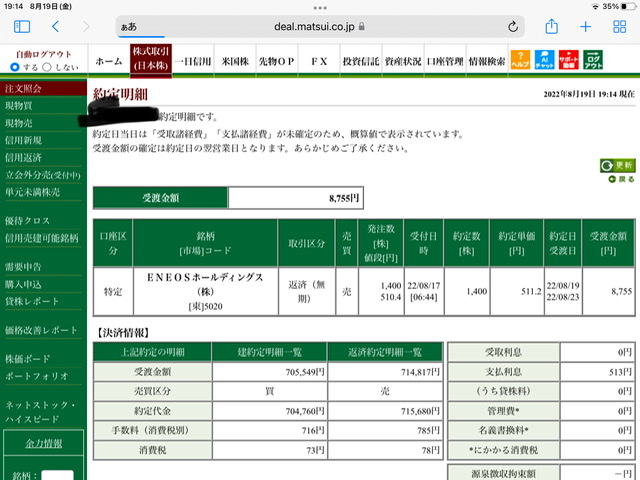Click 返済約定明細一覧 column header
640x480 pixels.
coord(385,352)
